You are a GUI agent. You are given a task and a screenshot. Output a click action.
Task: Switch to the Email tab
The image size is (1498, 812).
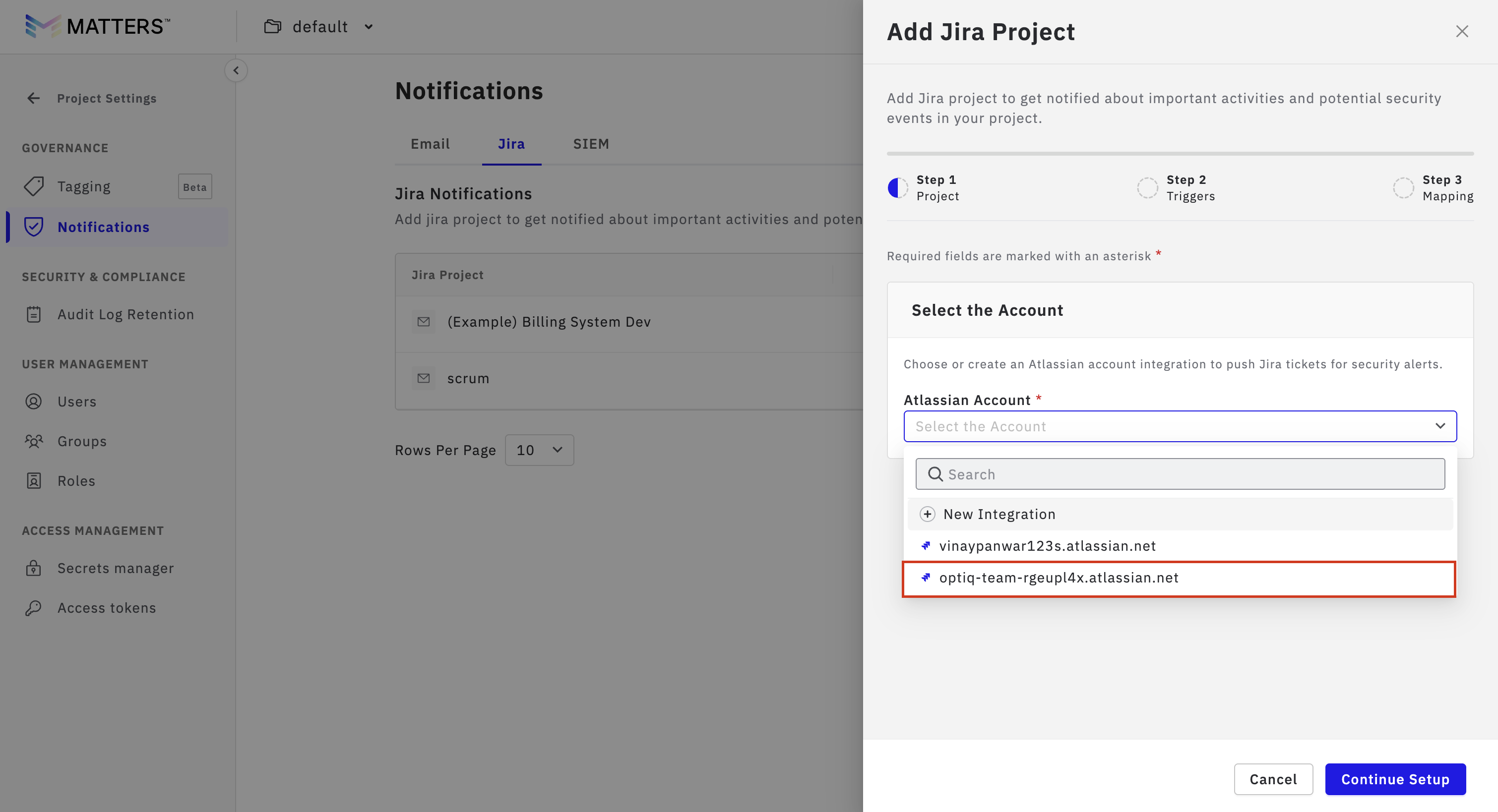(x=430, y=144)
